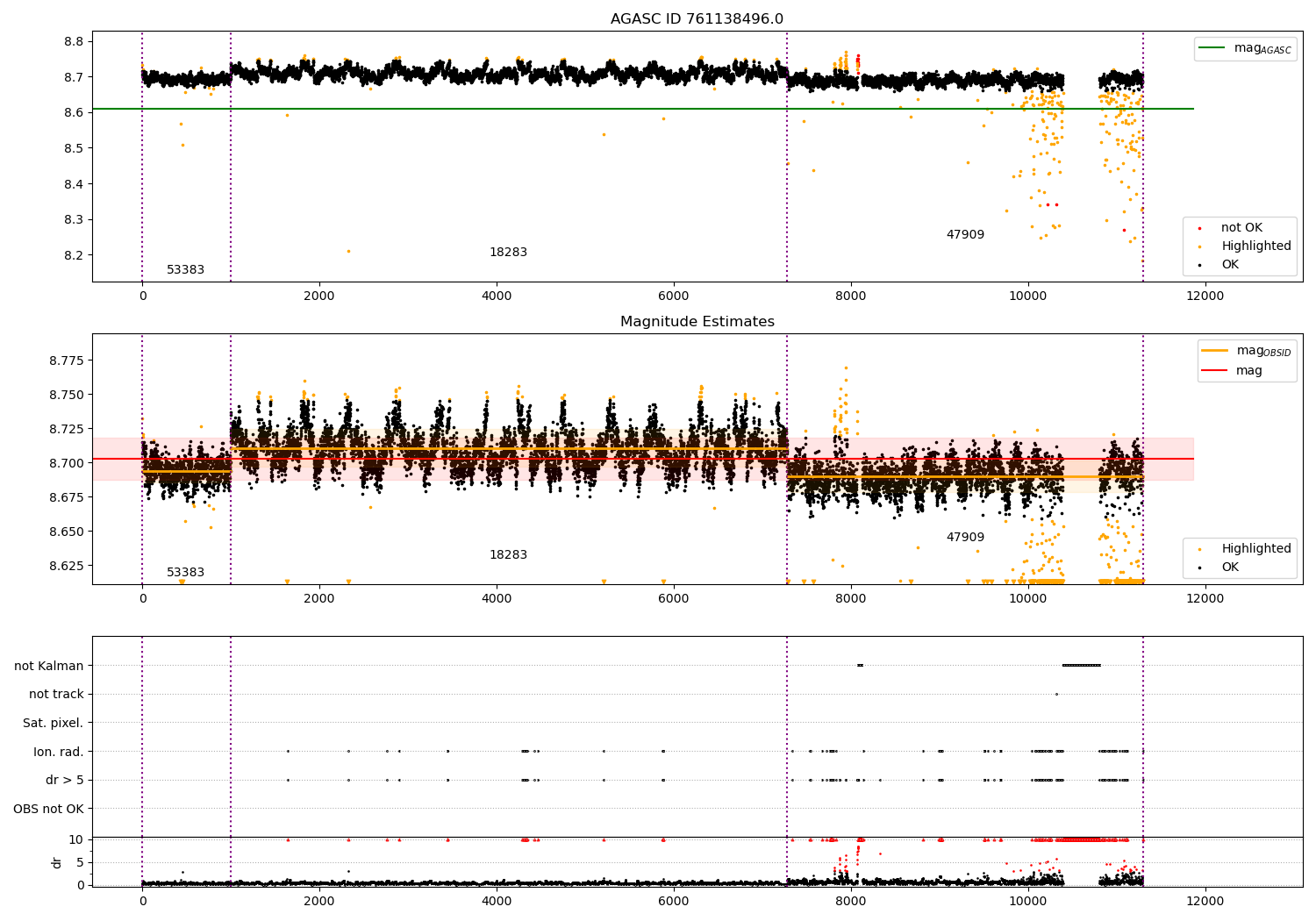This screenshot has width=1316, height=921.
Task: Select the "not OK" legend entry
Action: pyautogui.click(x=1241, y=228)
